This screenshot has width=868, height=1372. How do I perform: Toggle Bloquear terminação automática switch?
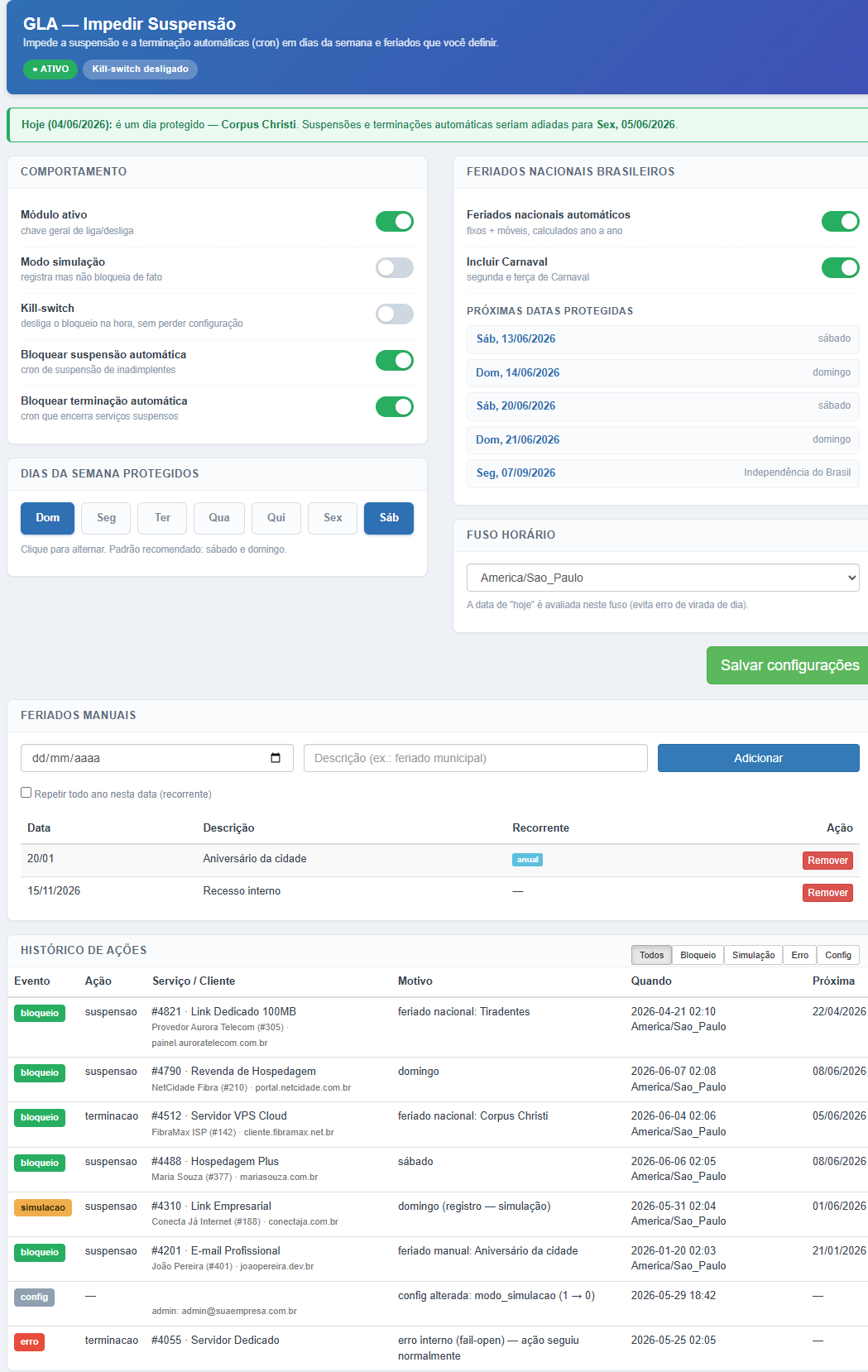395,406
